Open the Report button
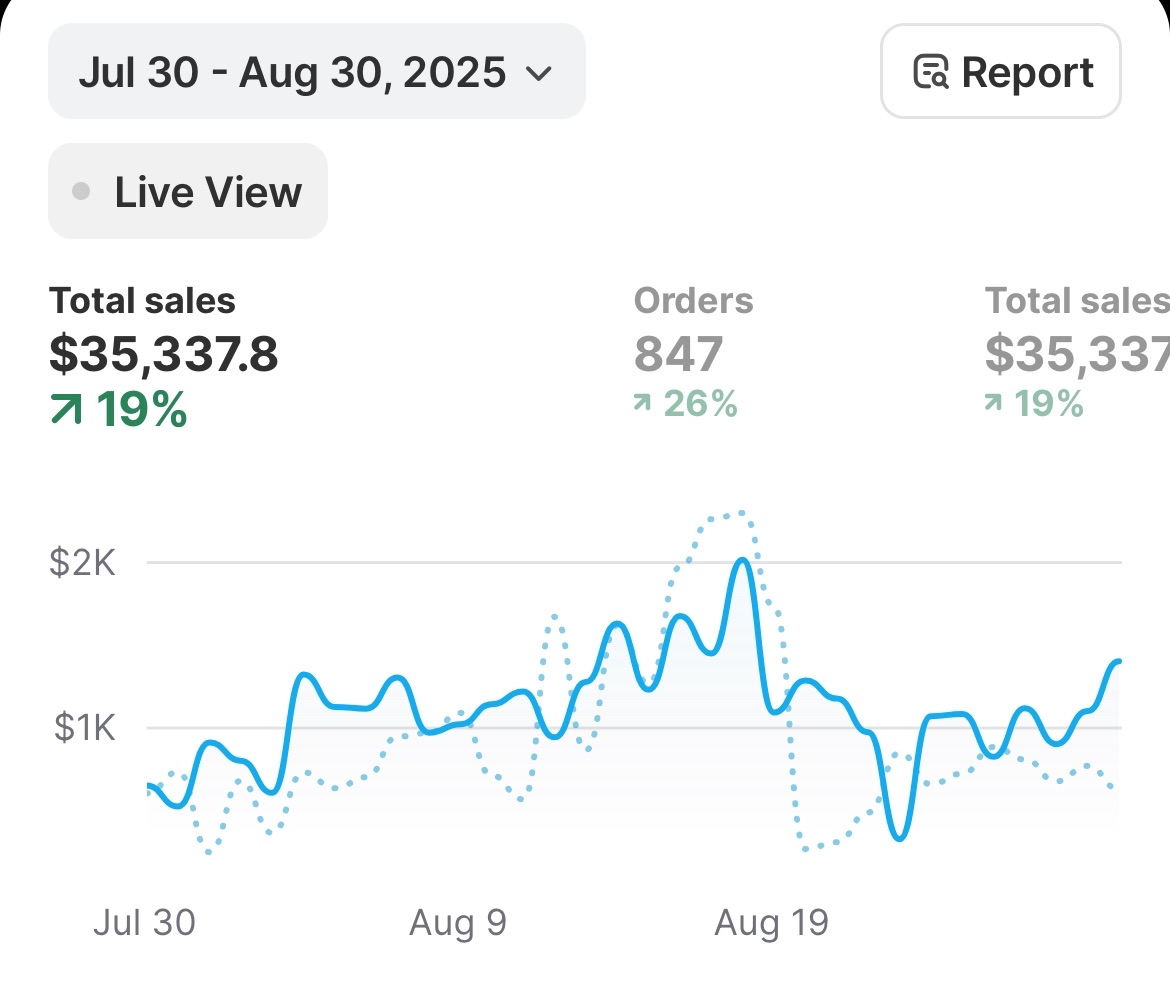 1000,72
